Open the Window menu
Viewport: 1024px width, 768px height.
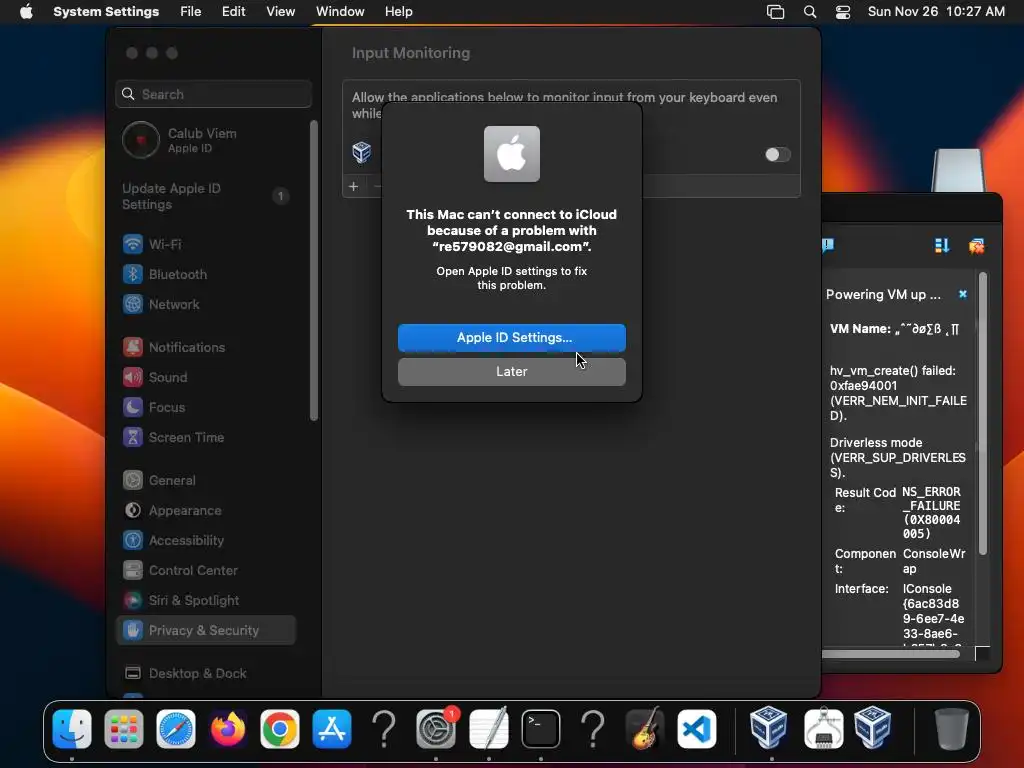point(340,12)
